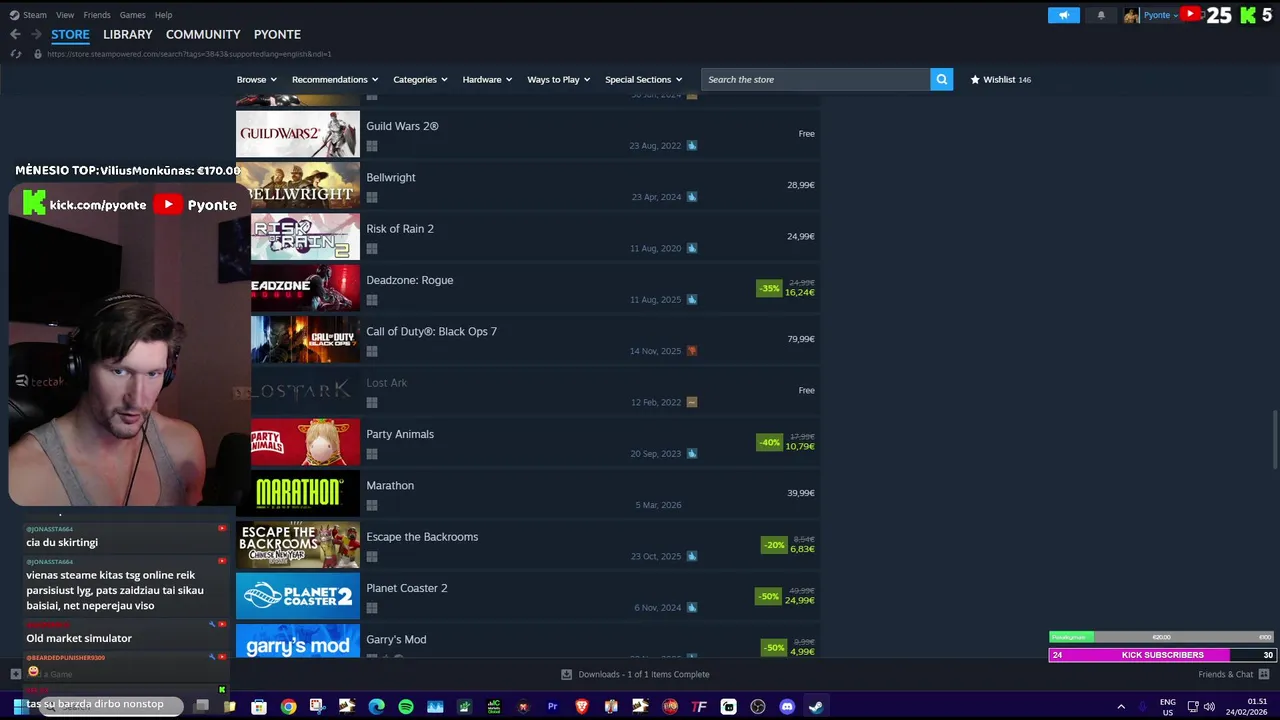Click the page vertical scrollbar thumb
Viewport: 1280px width, 720px height.
tap(1274, 438)
